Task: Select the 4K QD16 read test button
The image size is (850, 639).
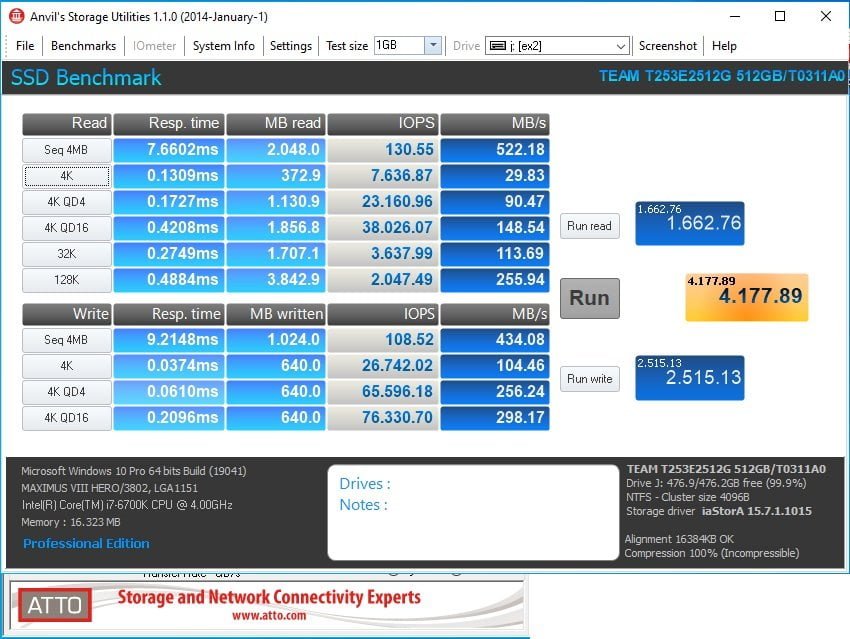Action: [x=67, y=228]
